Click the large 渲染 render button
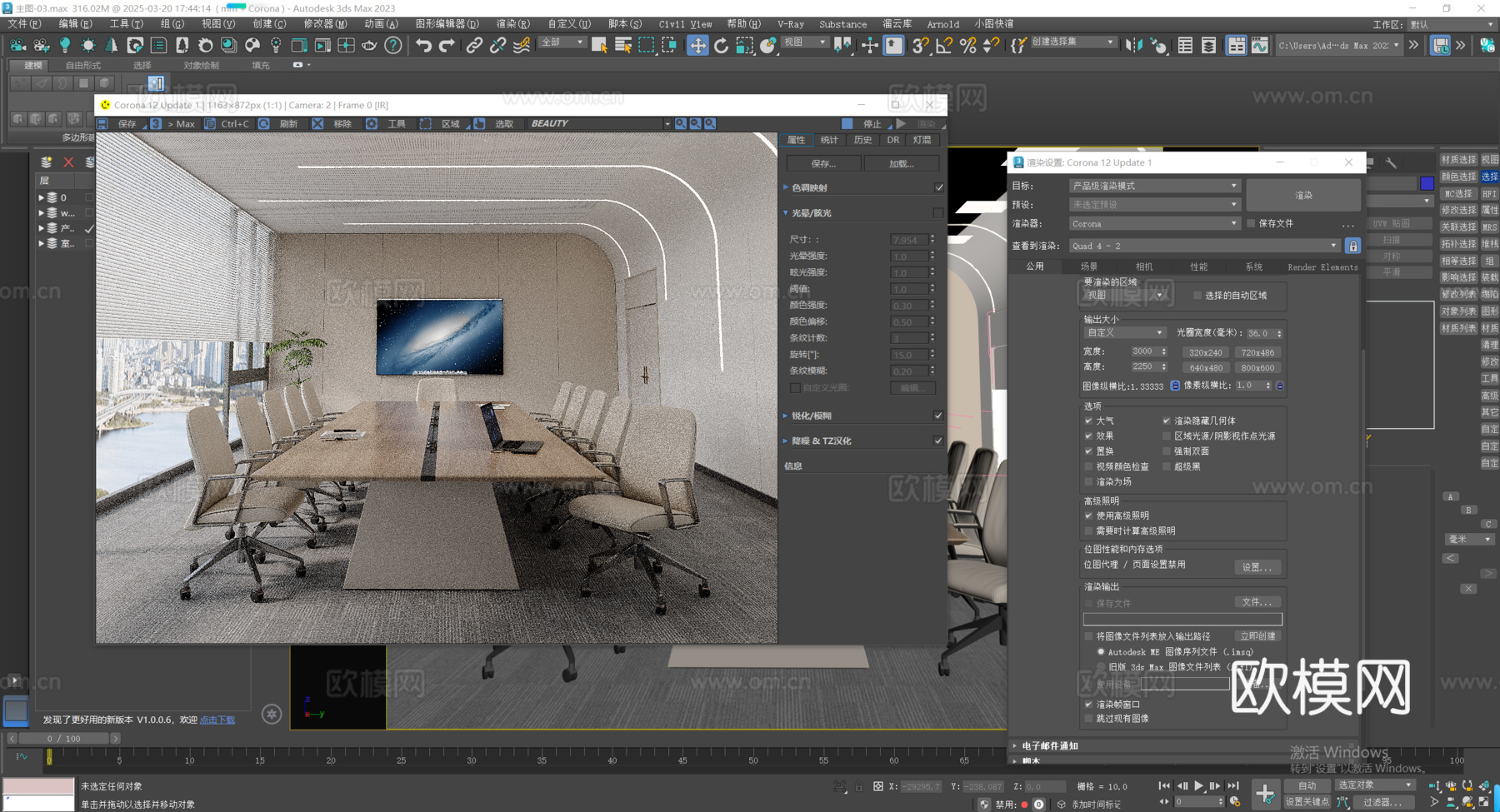 [x=1303, y=195]
